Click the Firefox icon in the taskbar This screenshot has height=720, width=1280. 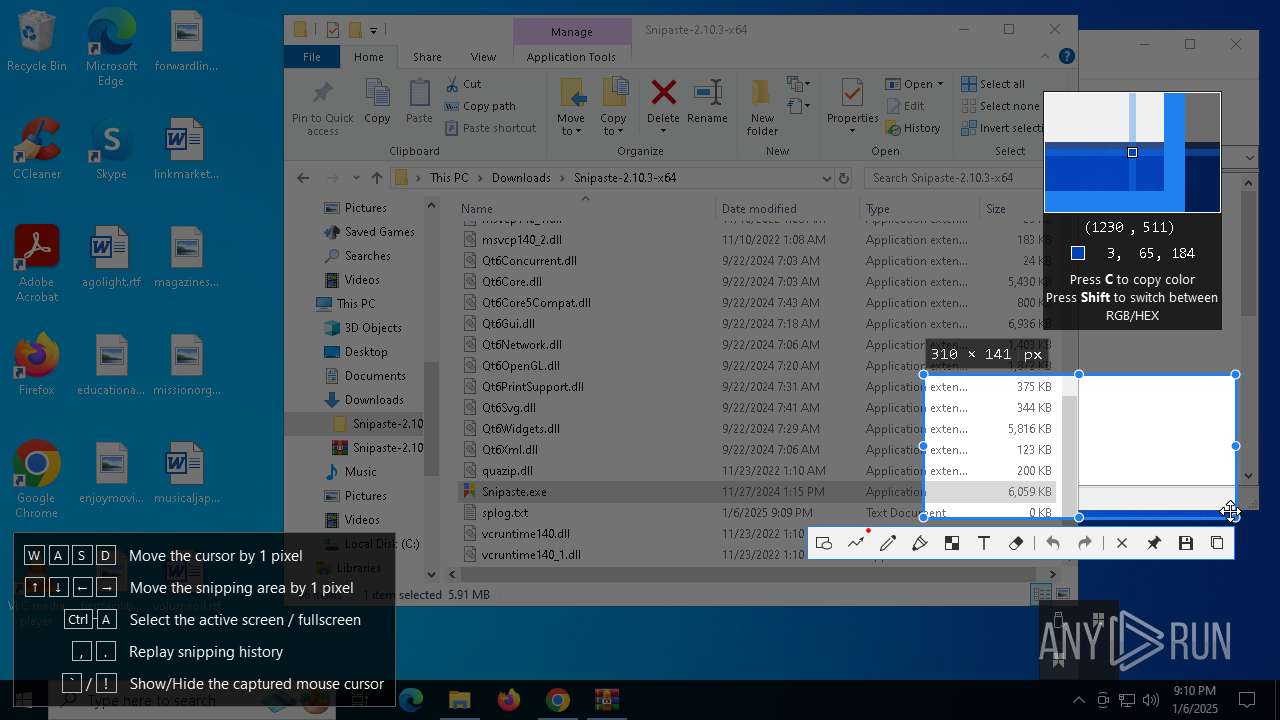click(x=509, y=699)
